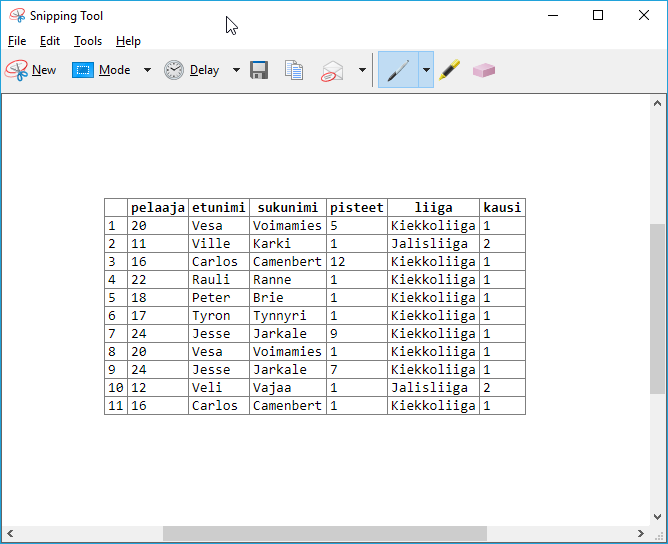Click the vertical scrollbar down arrow

click(x=657, y=517)
